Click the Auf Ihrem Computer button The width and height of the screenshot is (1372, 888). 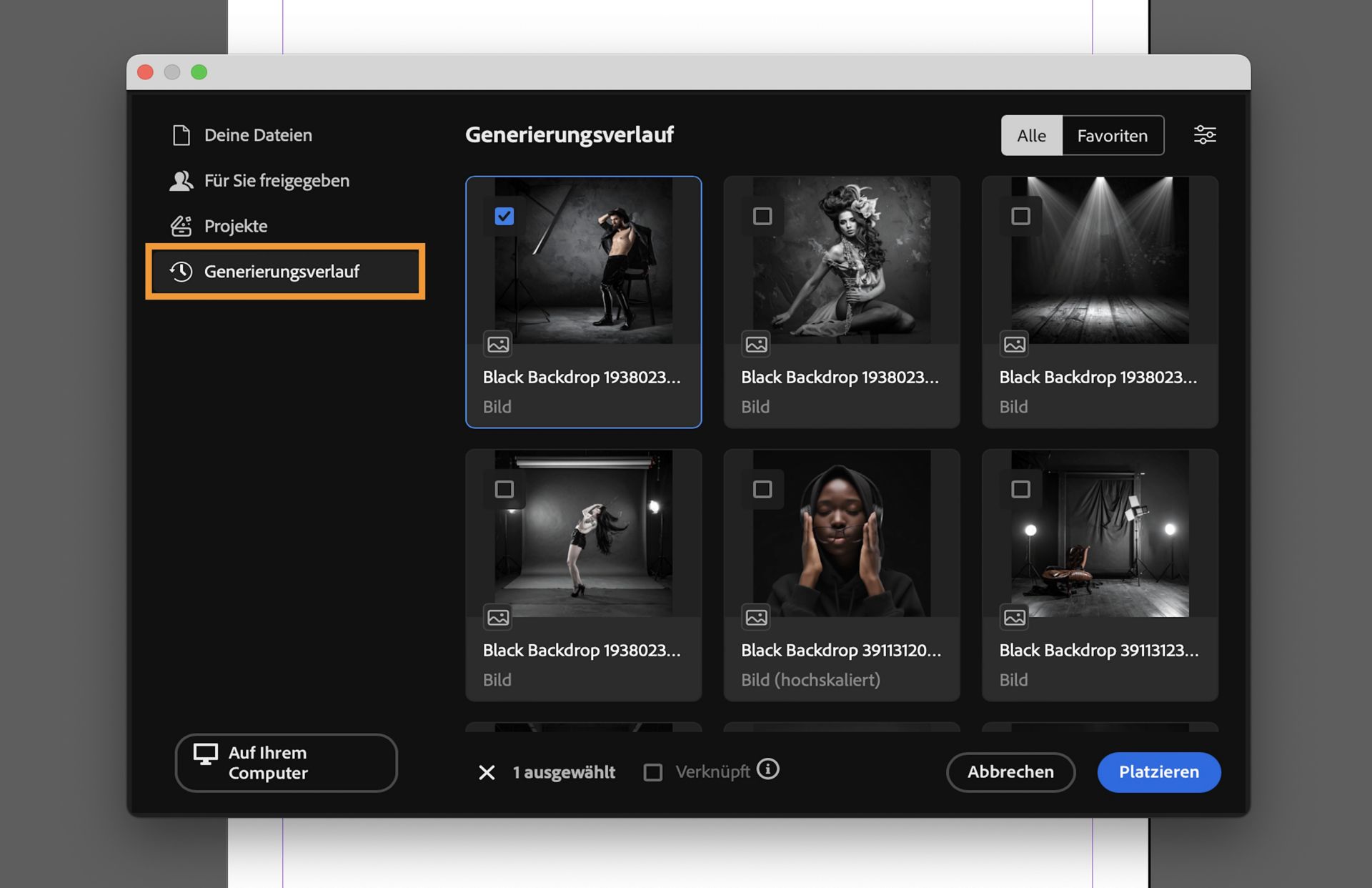pyautogui.click(x=286, y=763)
